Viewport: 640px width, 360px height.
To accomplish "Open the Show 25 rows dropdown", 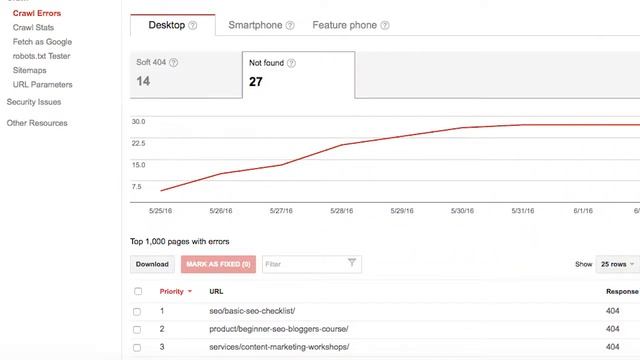I will coord(617,264).
